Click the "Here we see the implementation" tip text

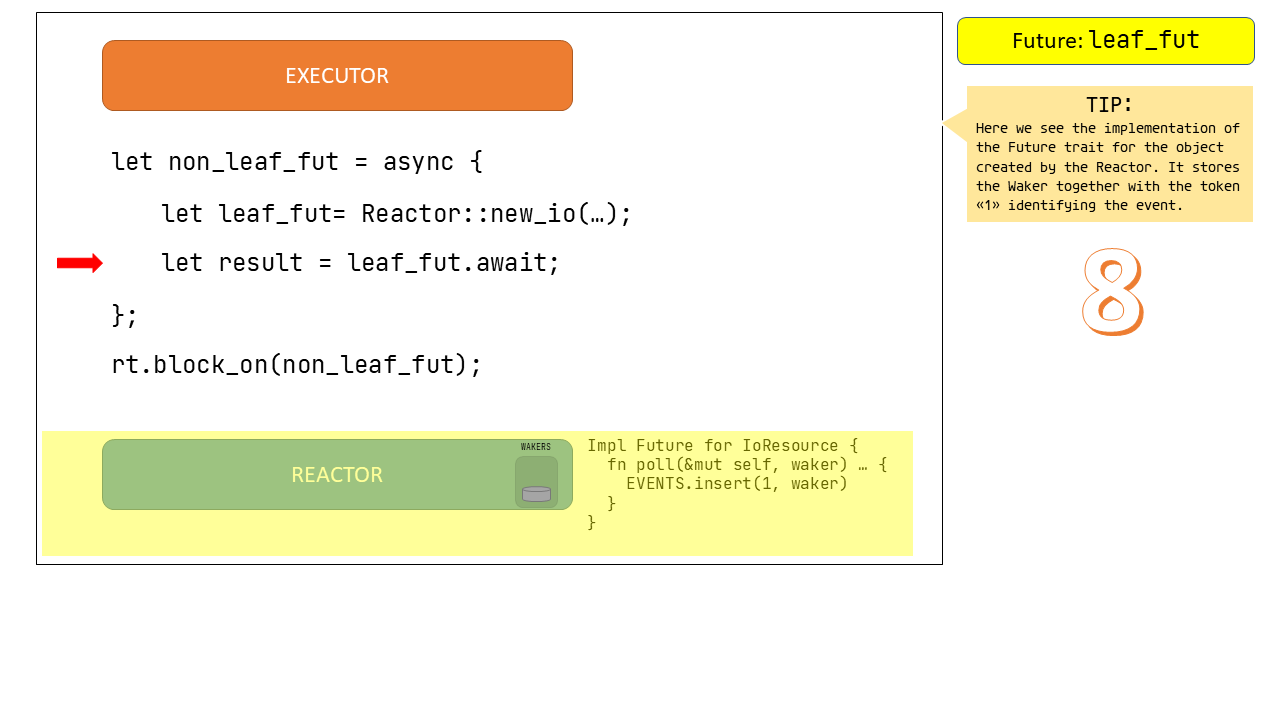coord(1107,129)
